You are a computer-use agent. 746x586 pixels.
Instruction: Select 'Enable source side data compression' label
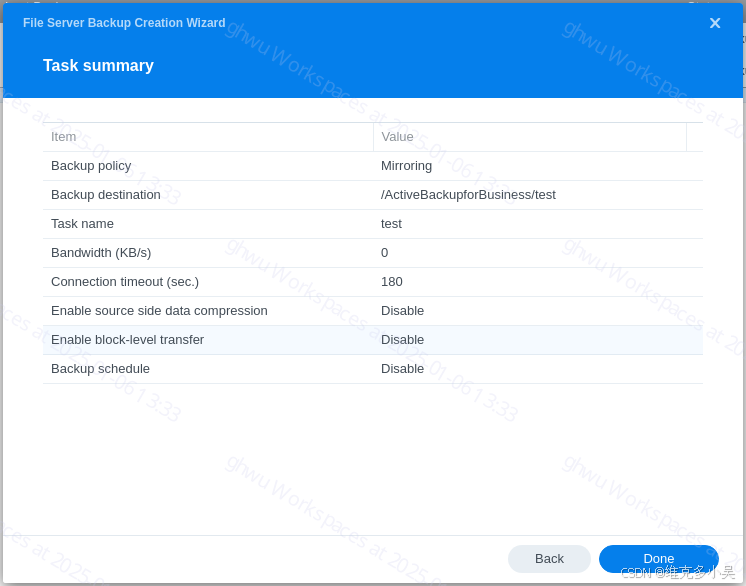tap(159, 311)
